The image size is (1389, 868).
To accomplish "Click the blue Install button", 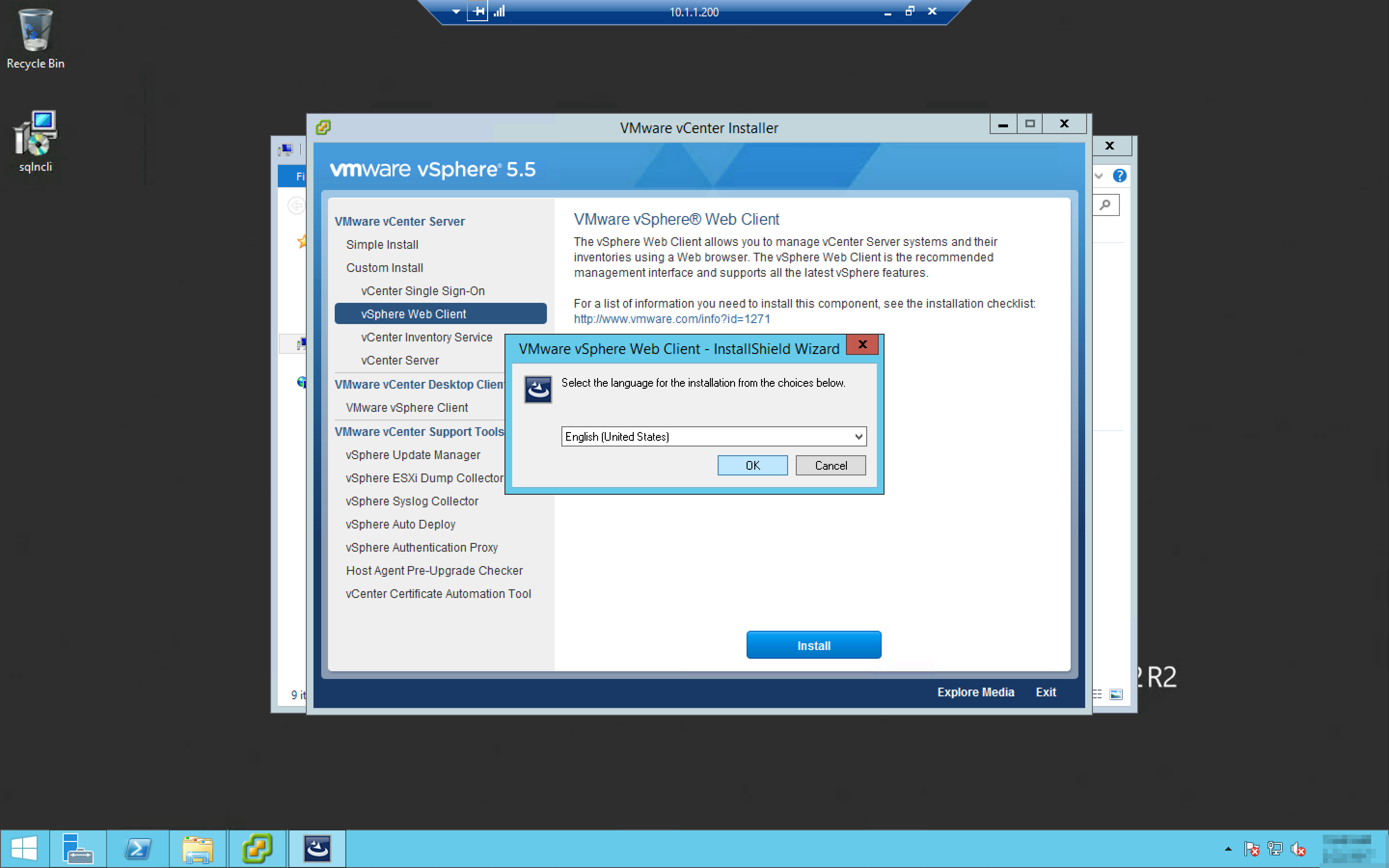I will [x=813, y=645].
